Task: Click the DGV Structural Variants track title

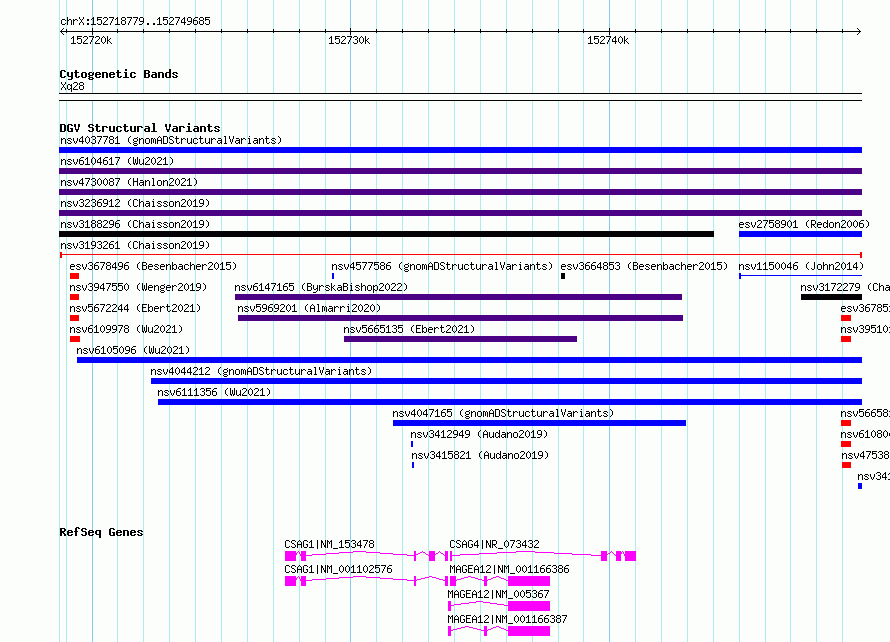Action: tap(140, 128)
